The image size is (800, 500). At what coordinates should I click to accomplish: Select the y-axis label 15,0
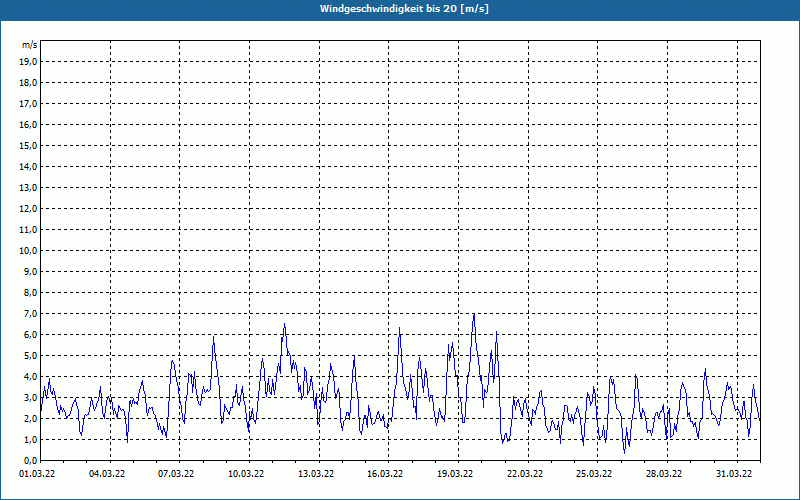[29, 145]
